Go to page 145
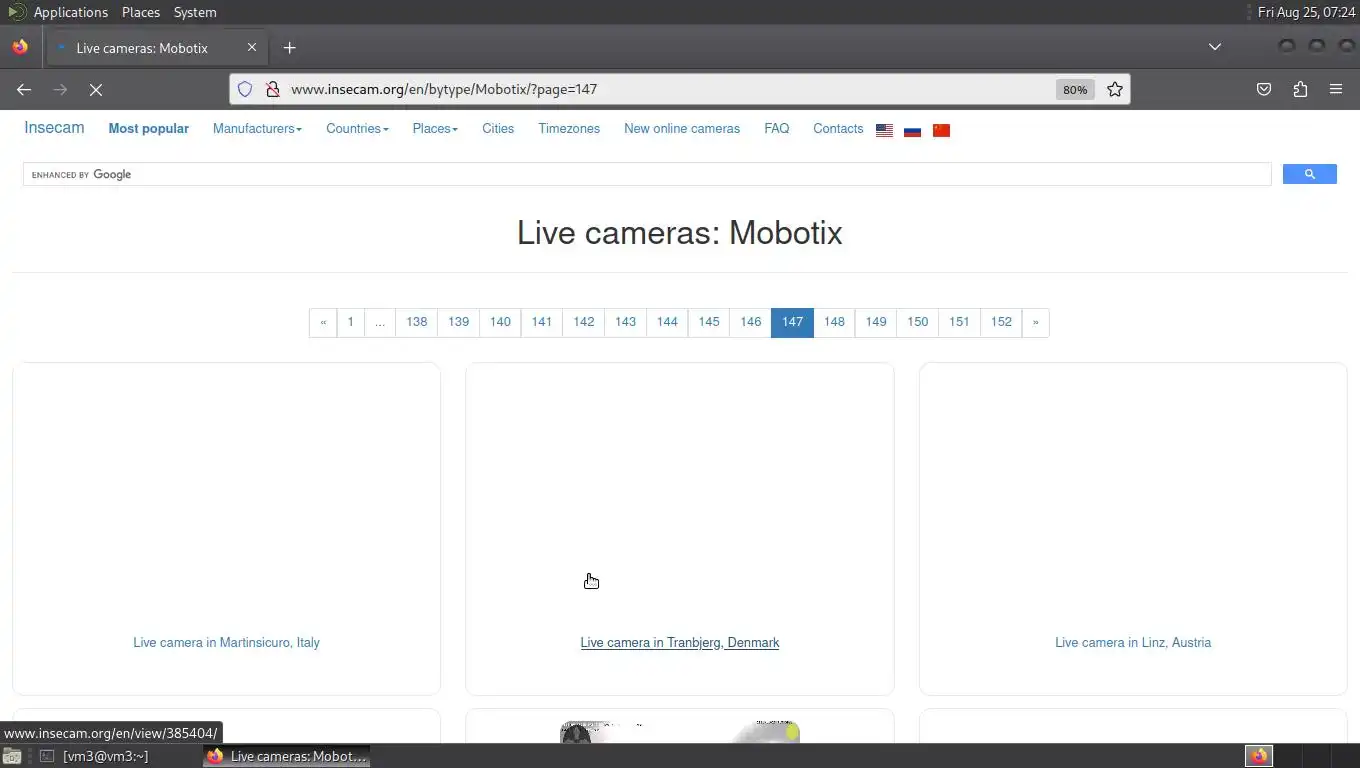 click(709, 322)
